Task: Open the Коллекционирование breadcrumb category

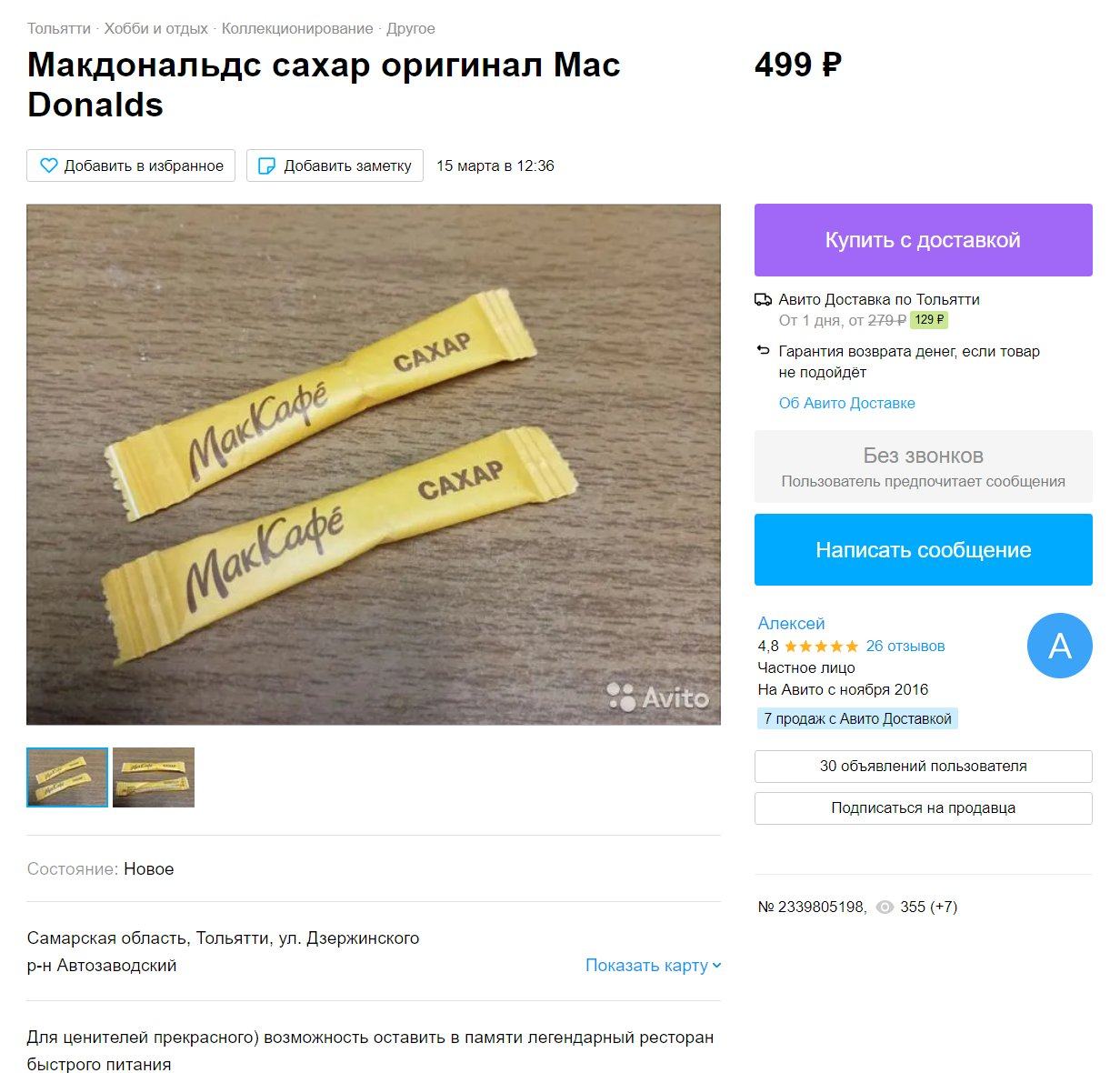Action: click(297, 28)
